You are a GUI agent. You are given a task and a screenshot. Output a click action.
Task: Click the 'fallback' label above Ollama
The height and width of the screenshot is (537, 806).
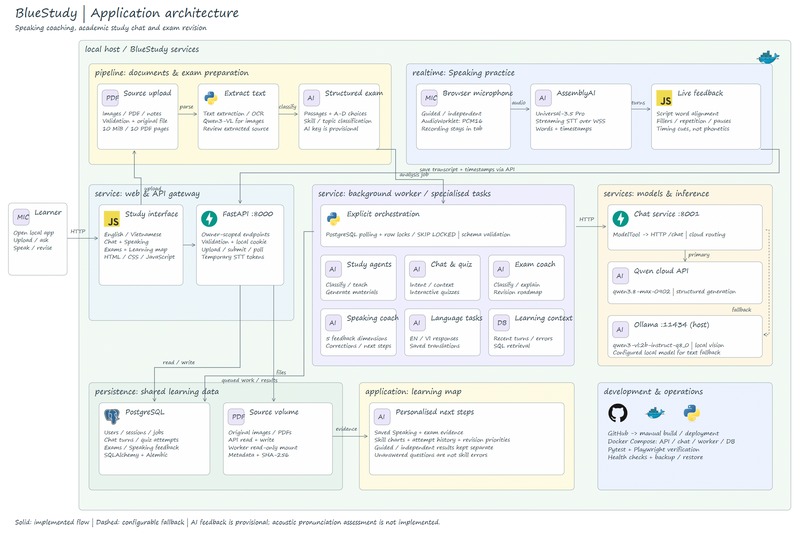tap(741, 309)
